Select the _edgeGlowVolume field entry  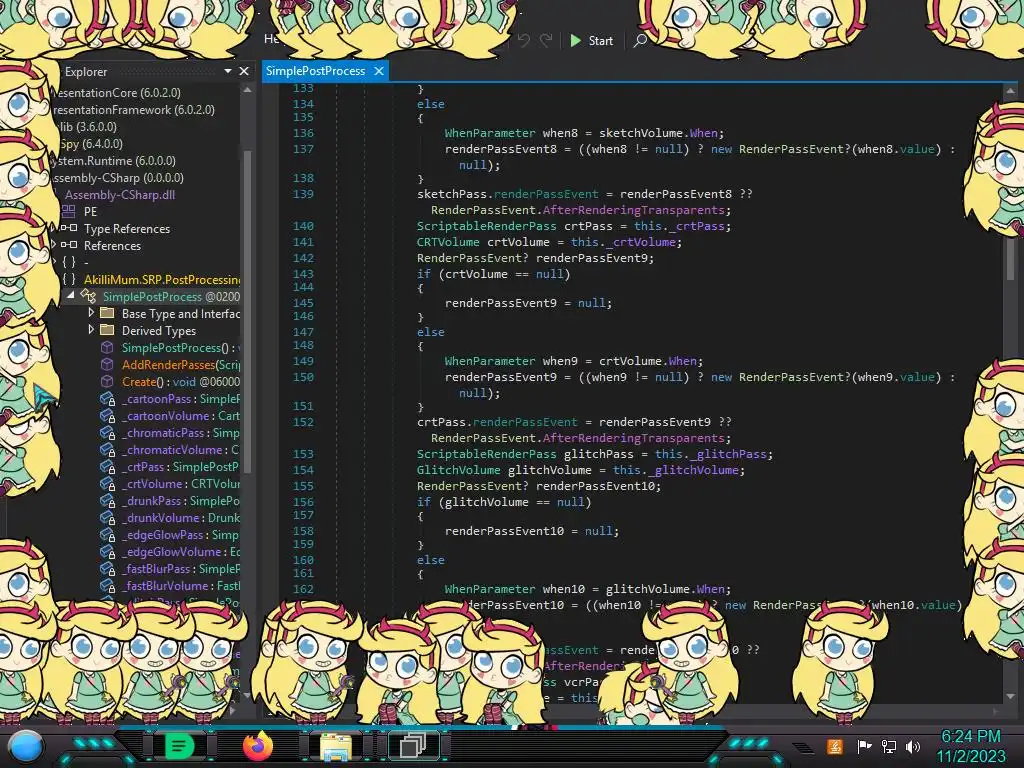pos(181,551)
